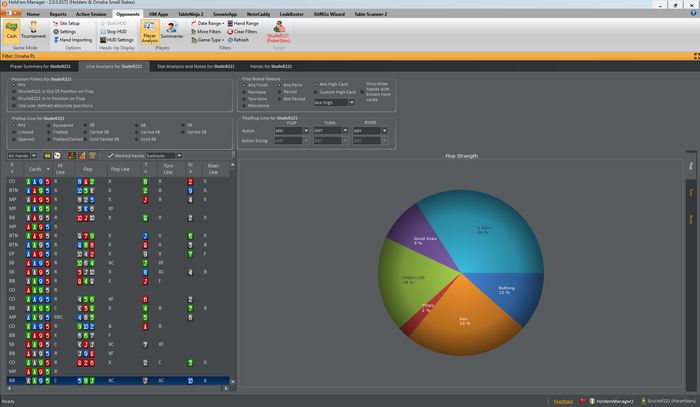Click the Turn side tab beside chart
Image resolution: width=700 pixels, height=407 pixels.
point(691,193)
